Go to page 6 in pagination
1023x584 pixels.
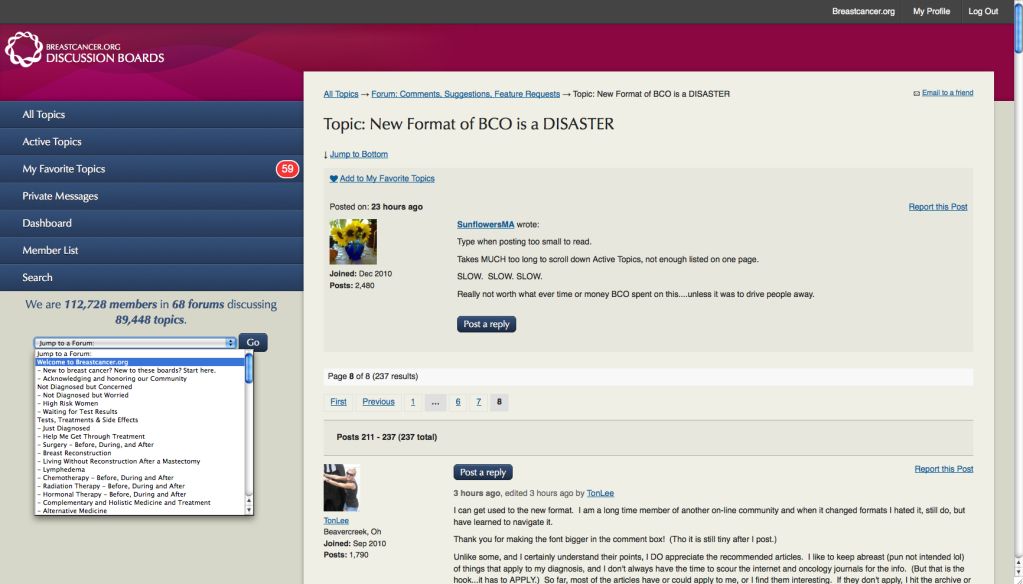pos(458,402)
